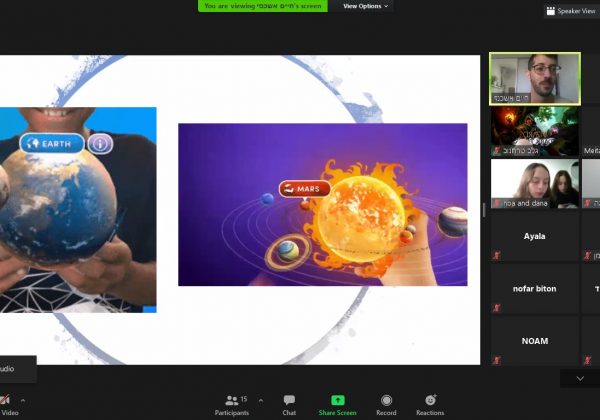Viewport: 600px width, 420px height.
Task: Select the active speaker's video thumbnail
Action: coord(535,79)
